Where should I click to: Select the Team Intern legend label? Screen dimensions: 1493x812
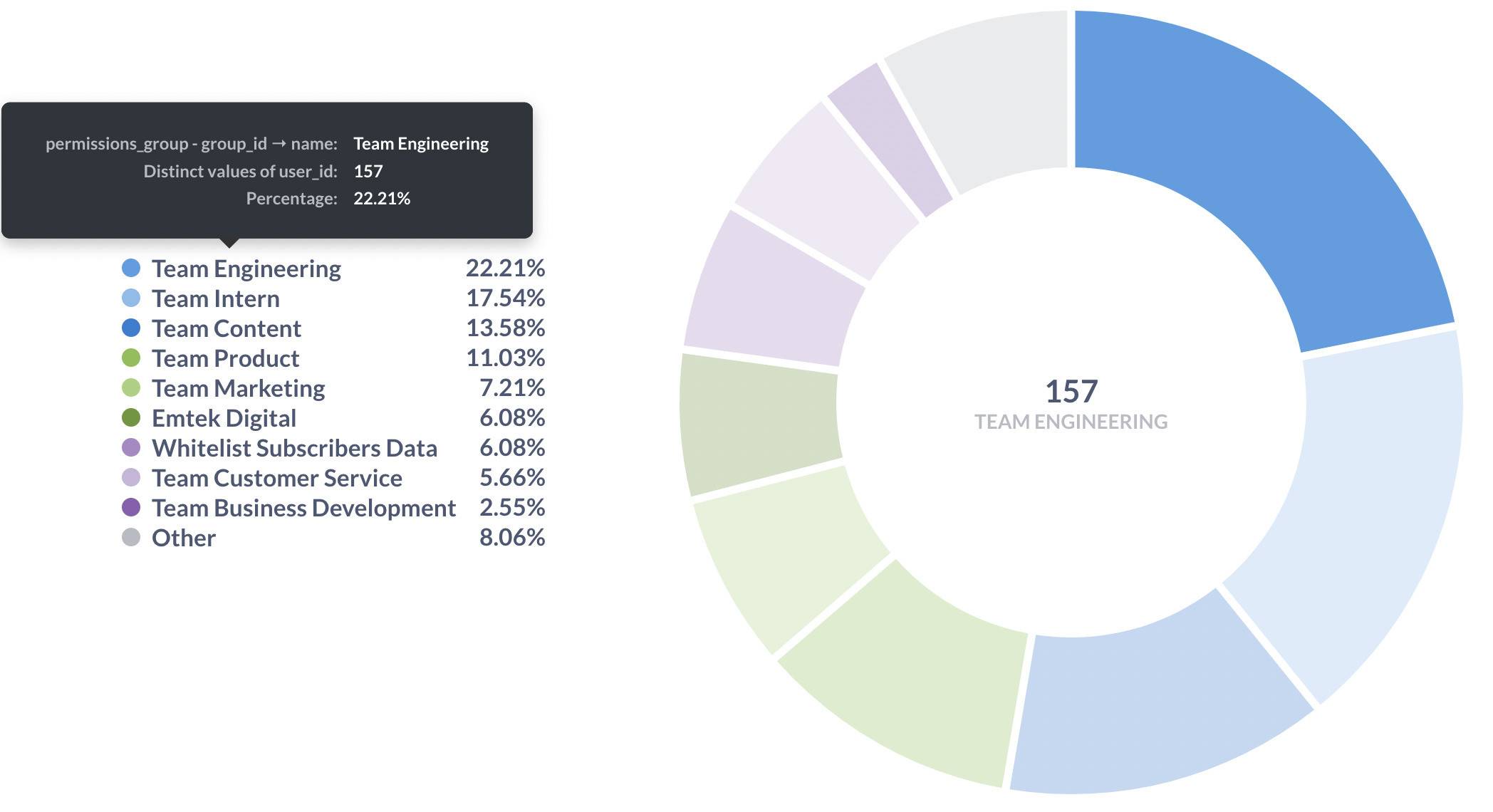coord(216,298)
